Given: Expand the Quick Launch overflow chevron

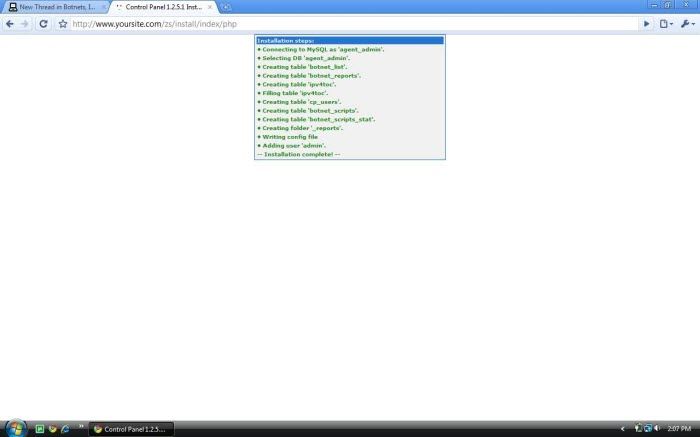Looking at the screenshot, I should click(x=81, y=427).
